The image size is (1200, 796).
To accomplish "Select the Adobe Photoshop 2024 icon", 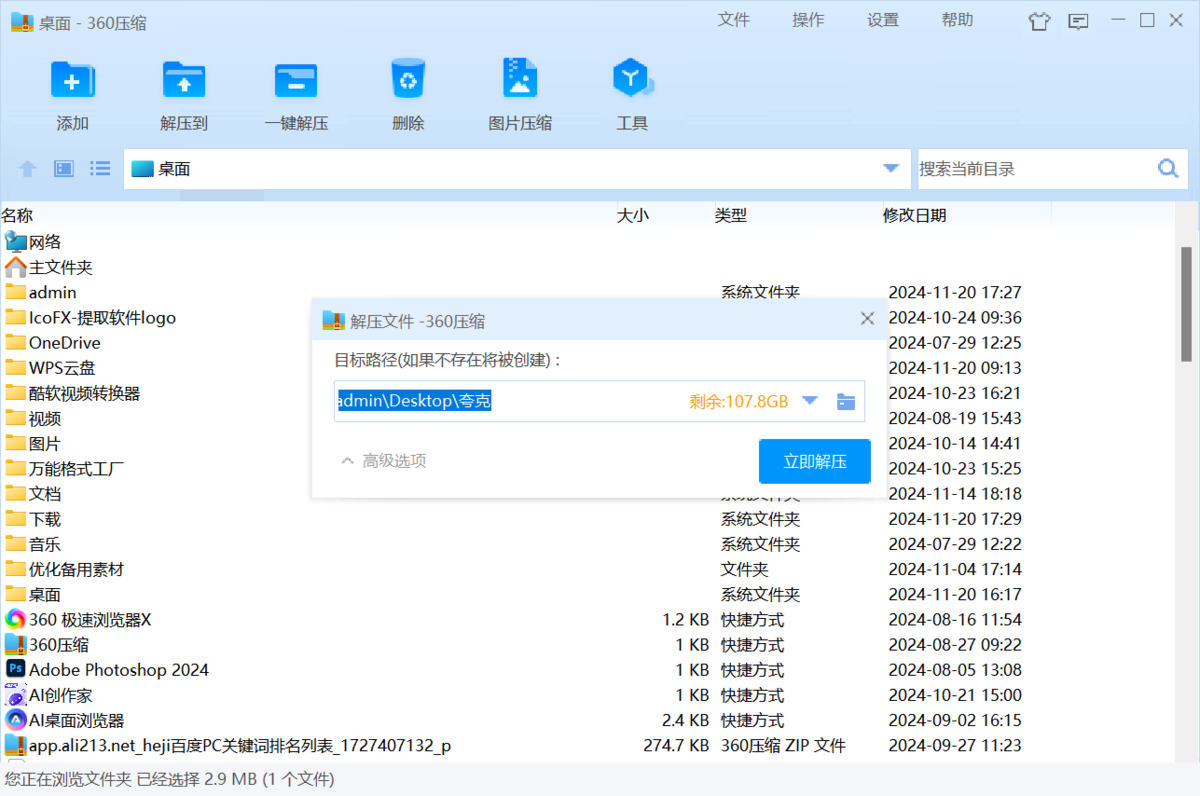I will point(16,670).
